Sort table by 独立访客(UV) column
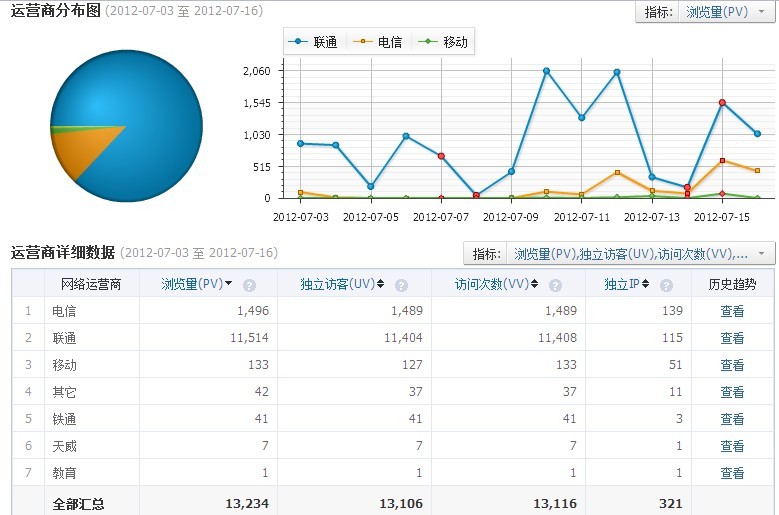The width and height of the screenshot is (779, 515). coord(342,285)
